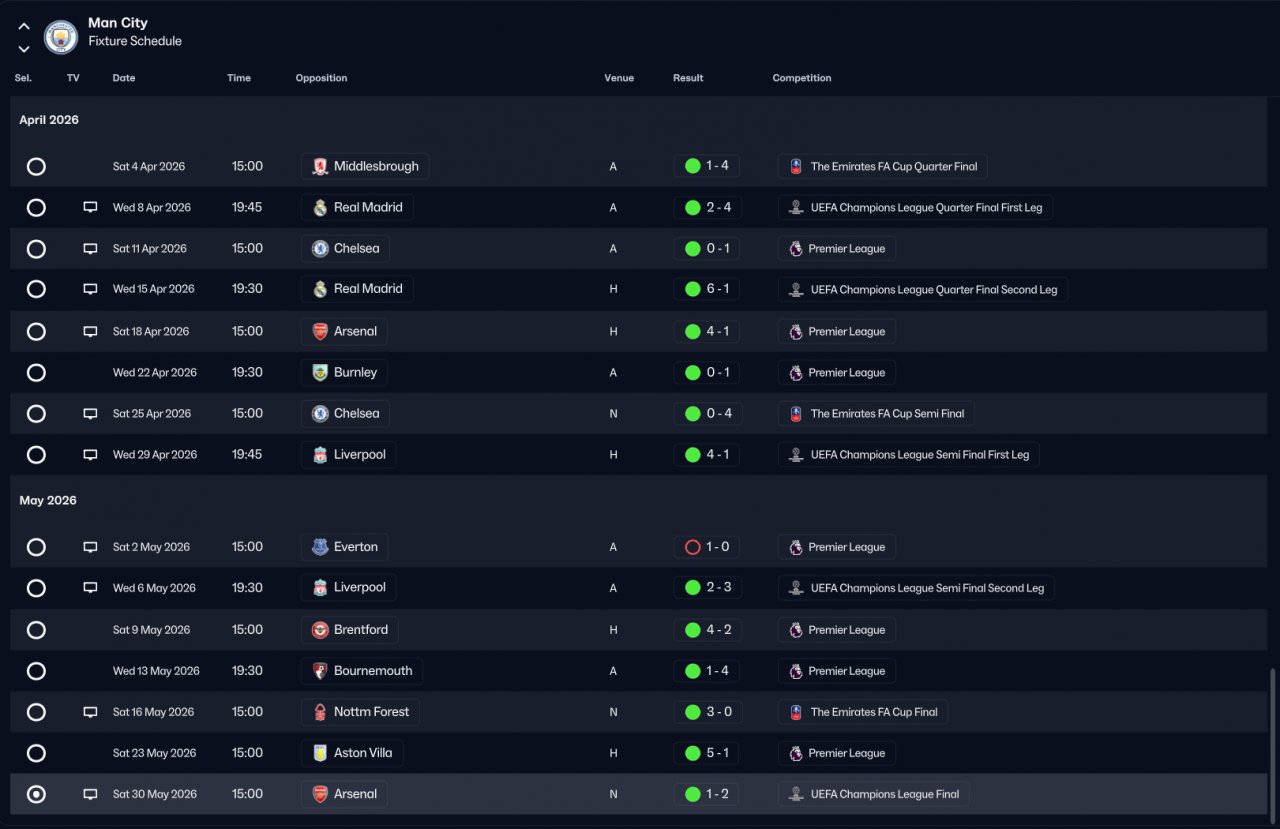Click Premier League icon on Brentford row
The height and width of the screenshot is (829, 1280).
(x=796, y=631)
